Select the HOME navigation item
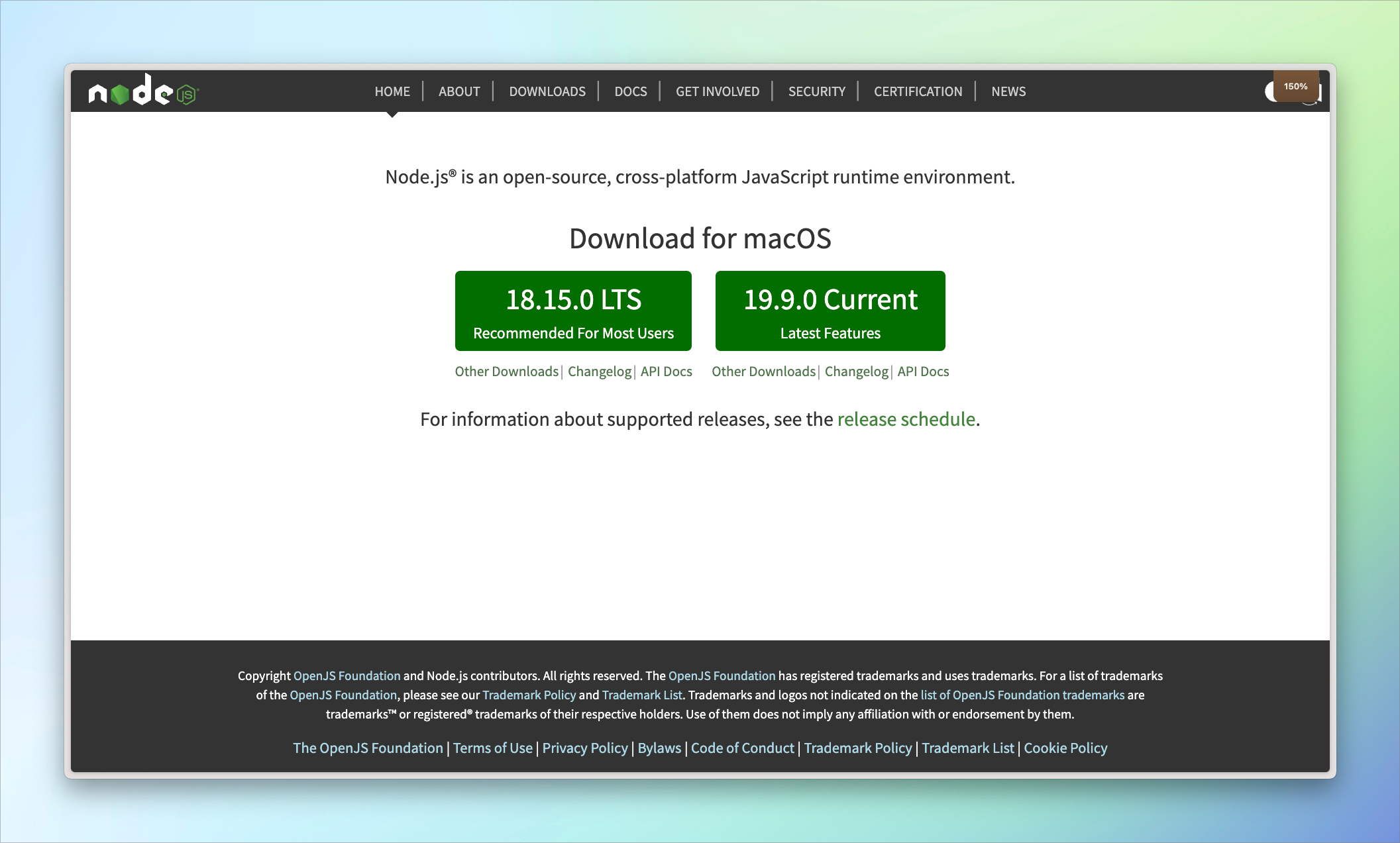This screenshot has width=1400, height=843. click(392, 91)
